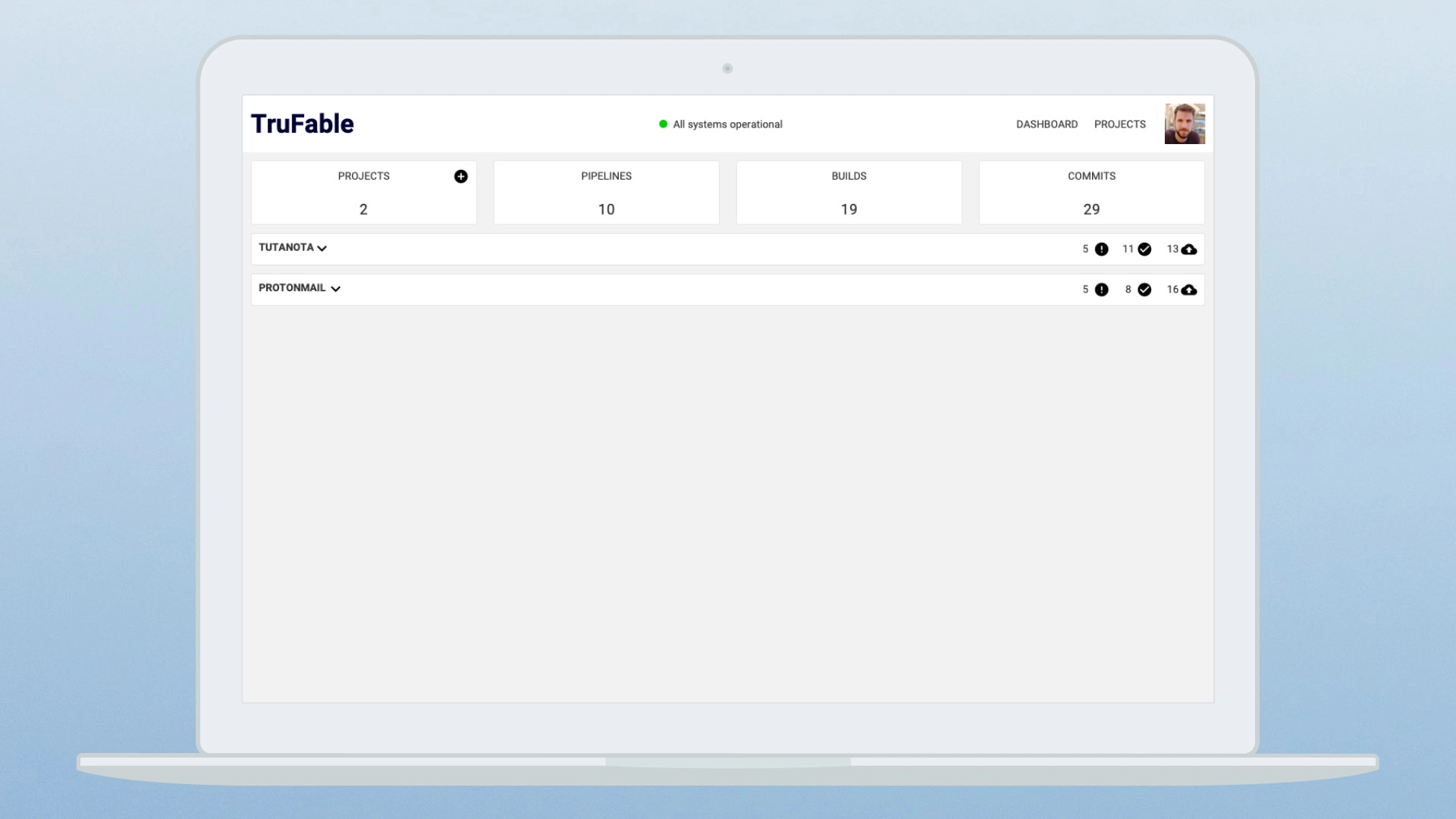The image size is (1456, 819).
Task: Click the builds count 19
Action: (x=849, y=209)
